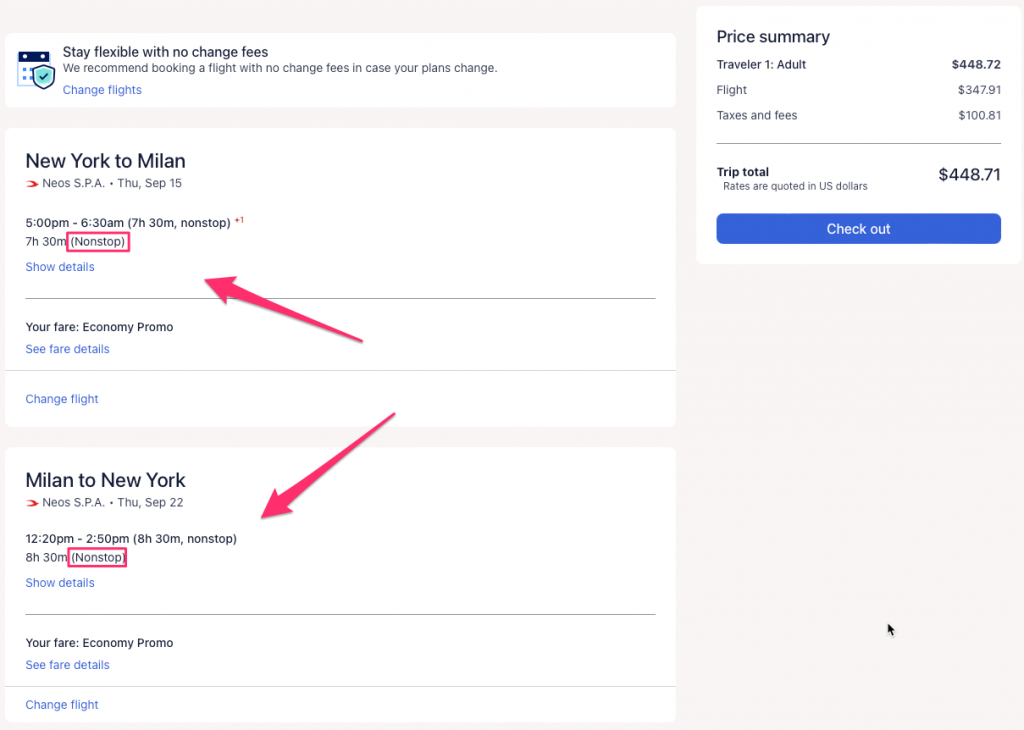
Task: Click the New York to Milan heading
Action: (105, 161)
